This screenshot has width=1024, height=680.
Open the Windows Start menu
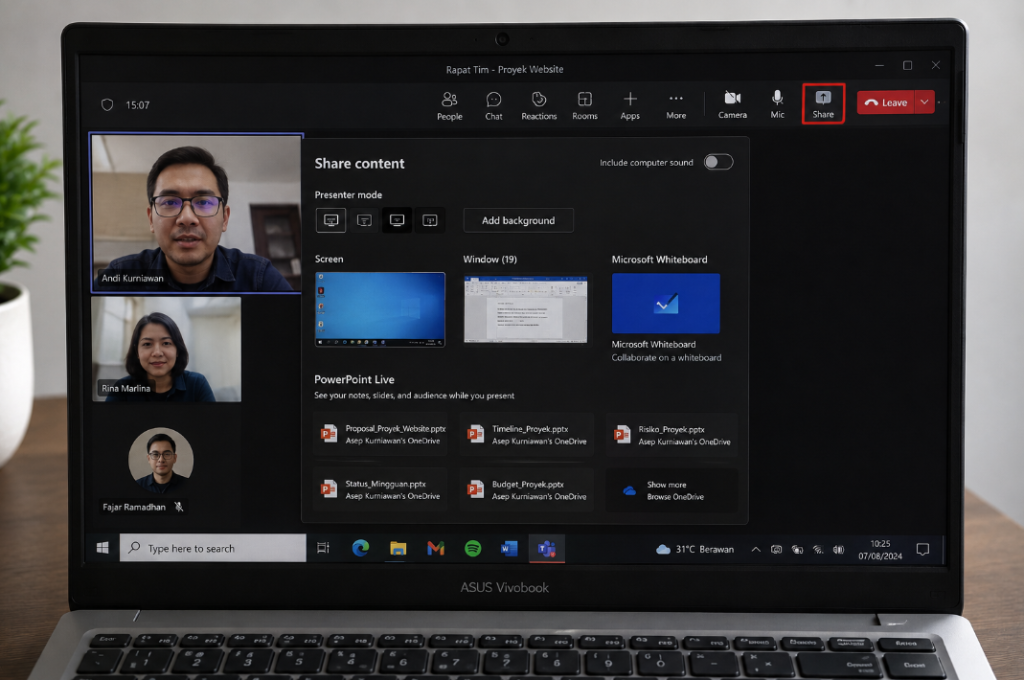(x=103, y=548)
